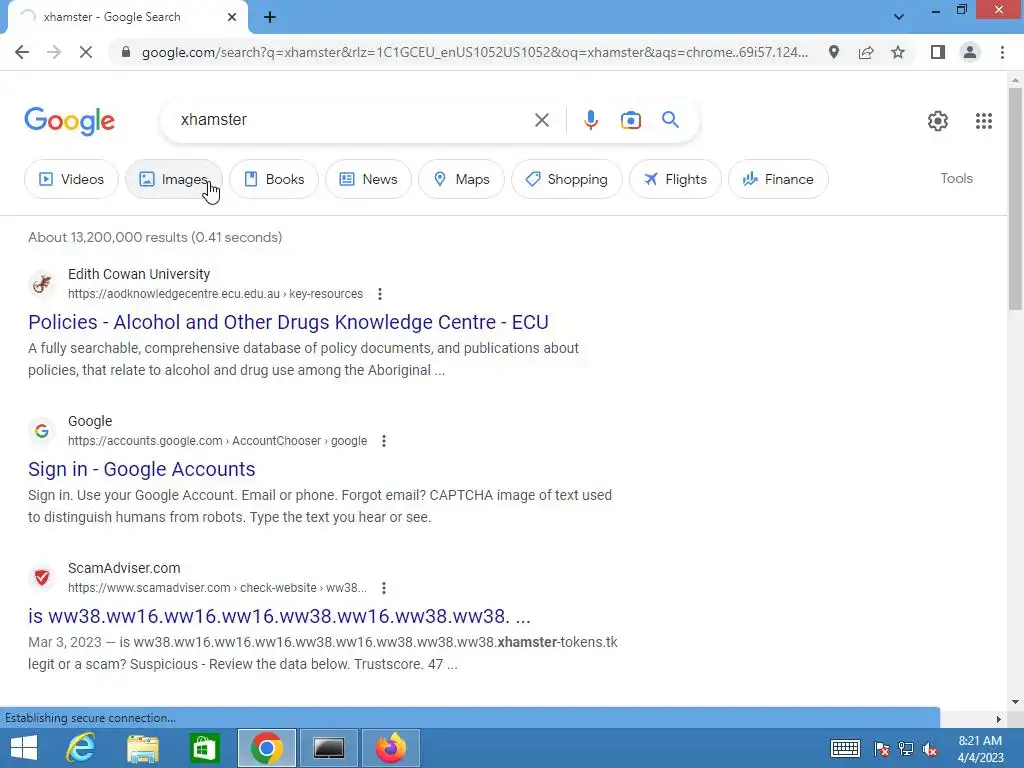Select Chrome in the taskbar

pos(266,748)
